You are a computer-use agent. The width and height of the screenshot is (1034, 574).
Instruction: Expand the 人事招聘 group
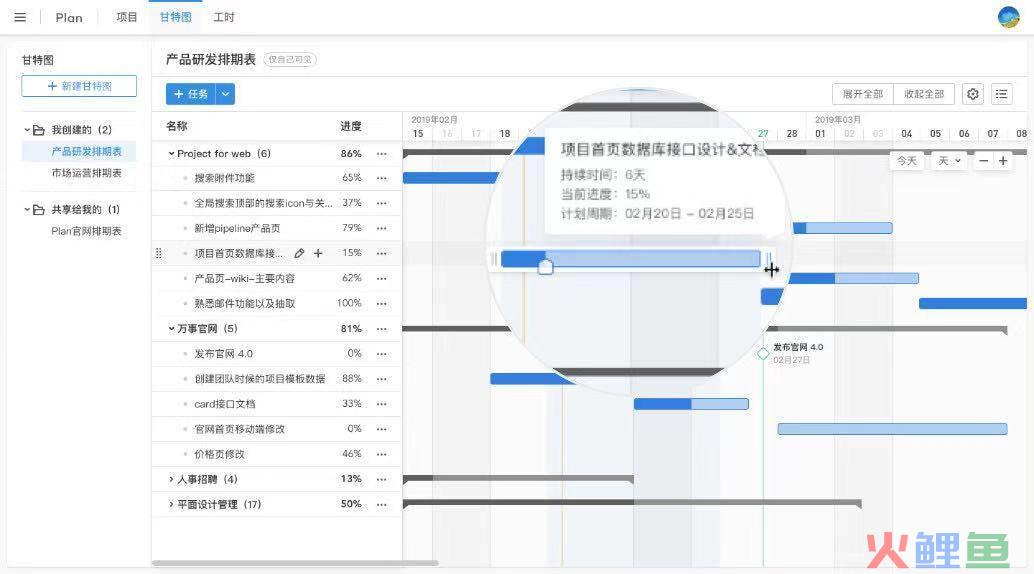click(171, 479)
